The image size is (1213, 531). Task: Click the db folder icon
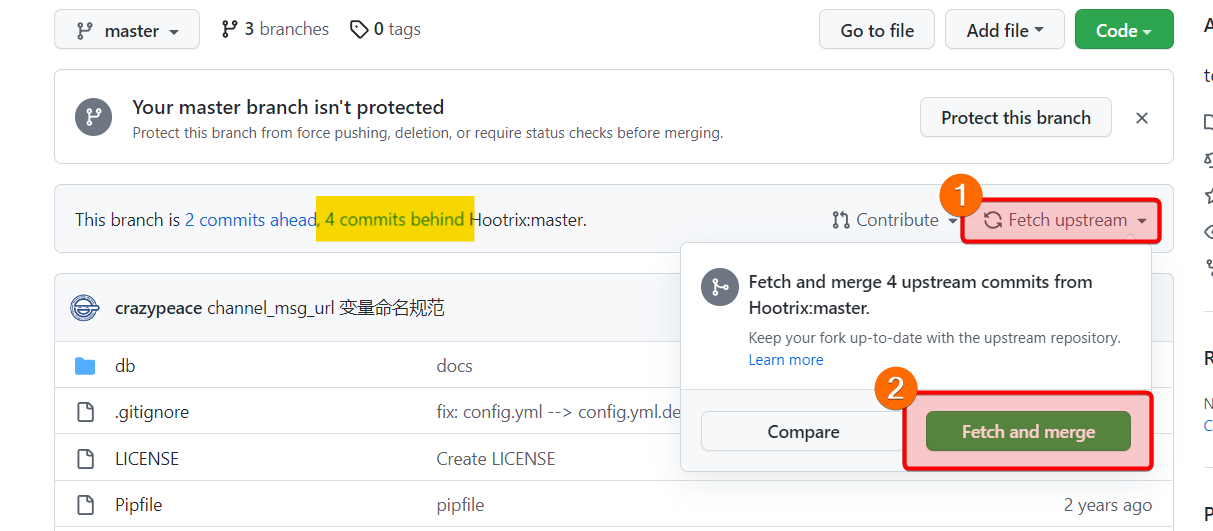coord(85,366)
